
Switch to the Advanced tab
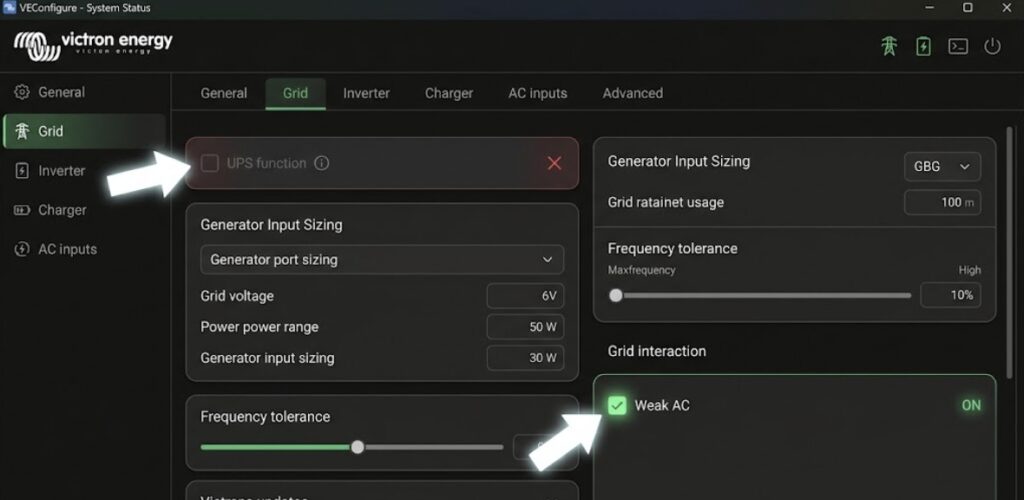633,93
